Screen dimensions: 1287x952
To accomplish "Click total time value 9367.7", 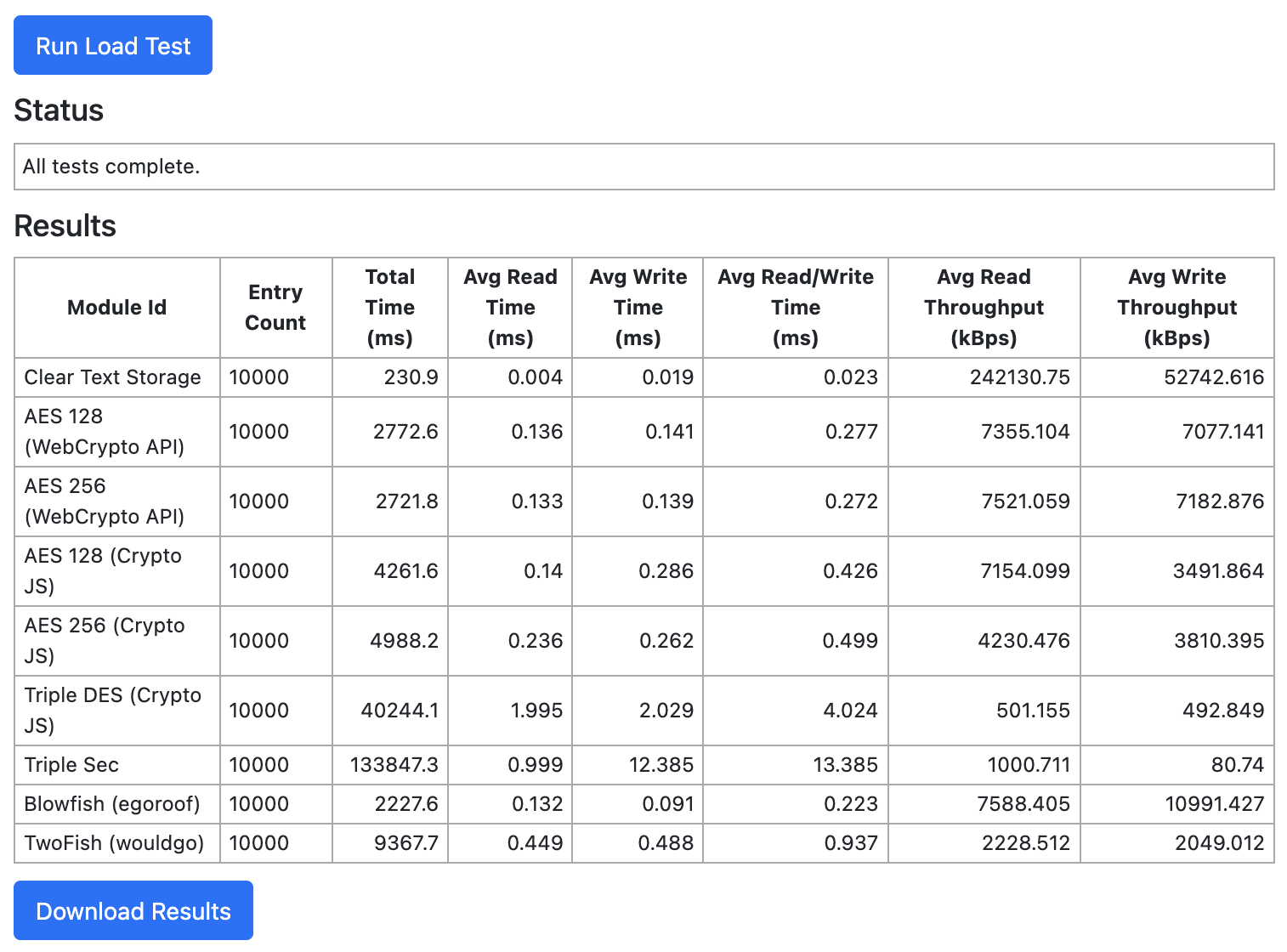I will pyautogui.click(x=406, y=843).
